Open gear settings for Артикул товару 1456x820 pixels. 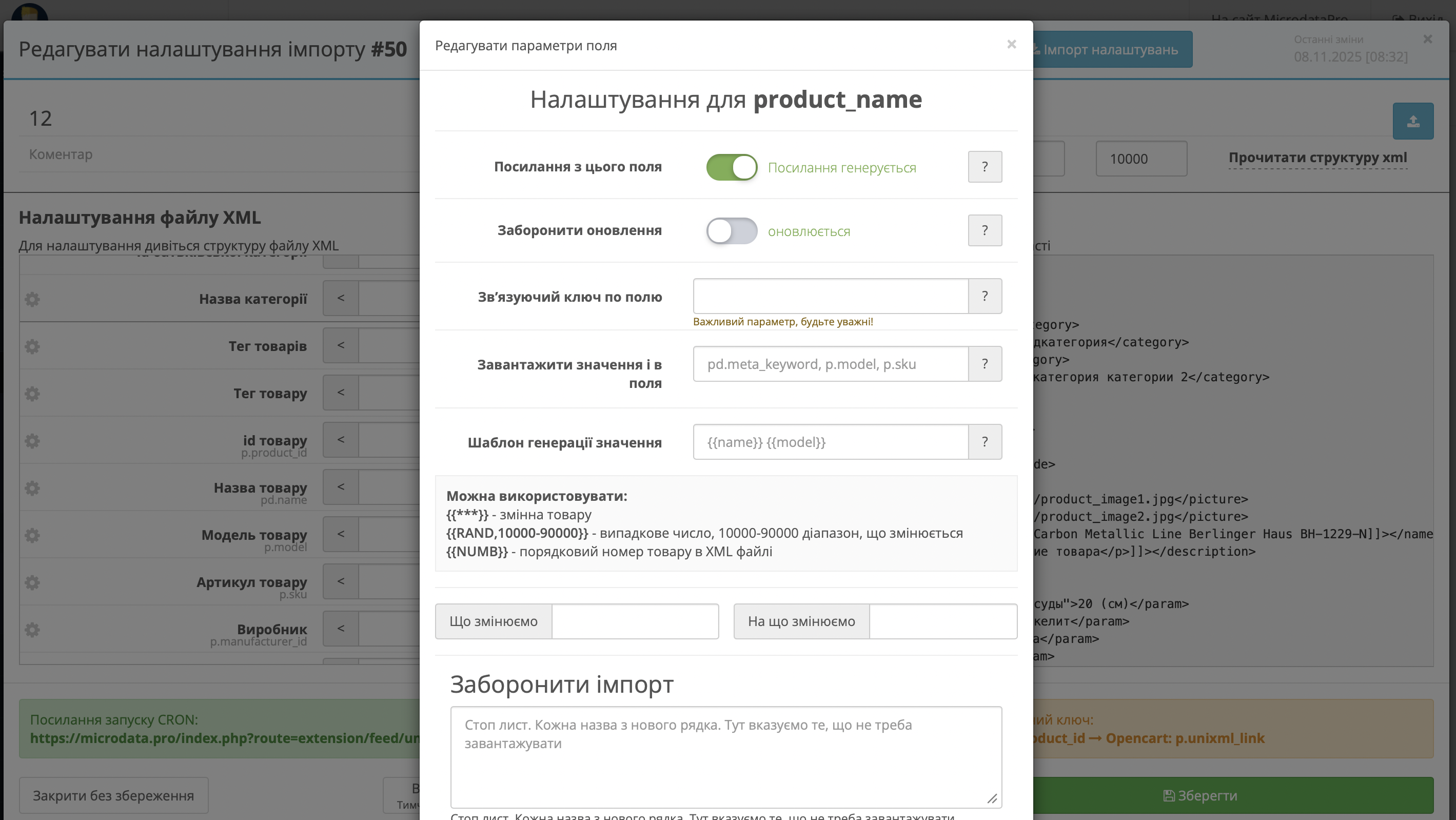(x=32, y=582)
